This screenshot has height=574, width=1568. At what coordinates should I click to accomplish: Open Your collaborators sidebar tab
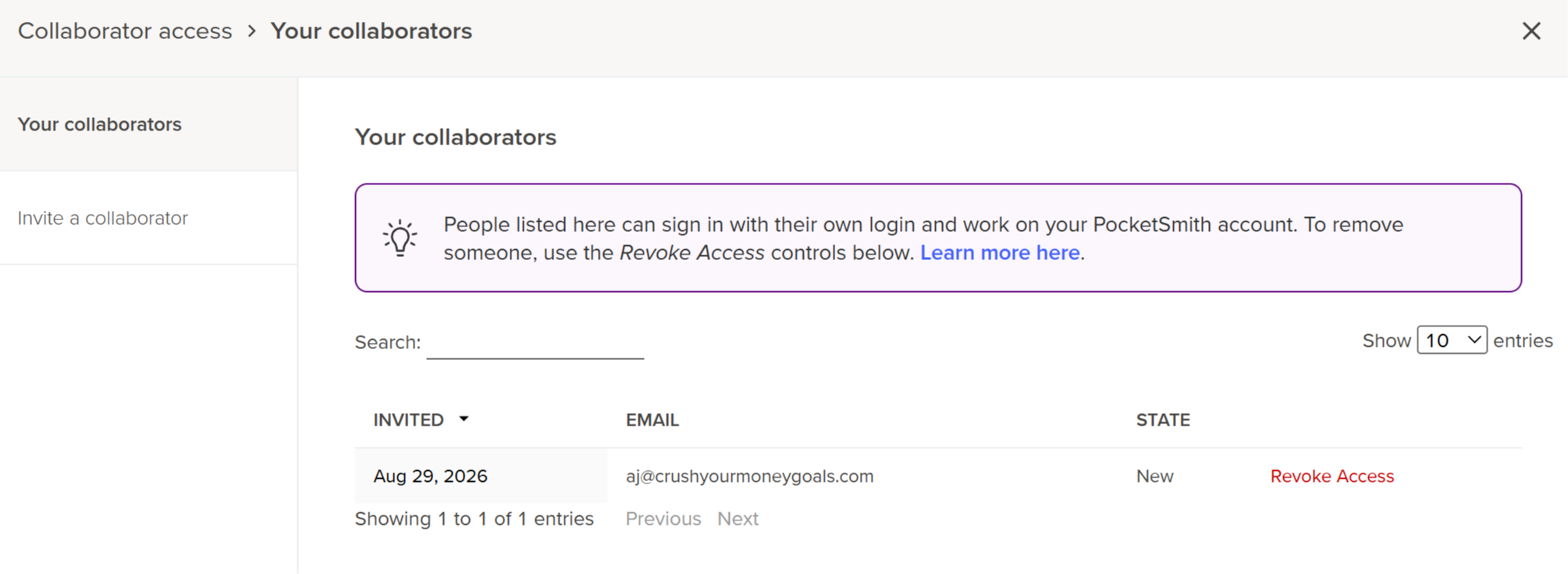[x=148, y=124]
